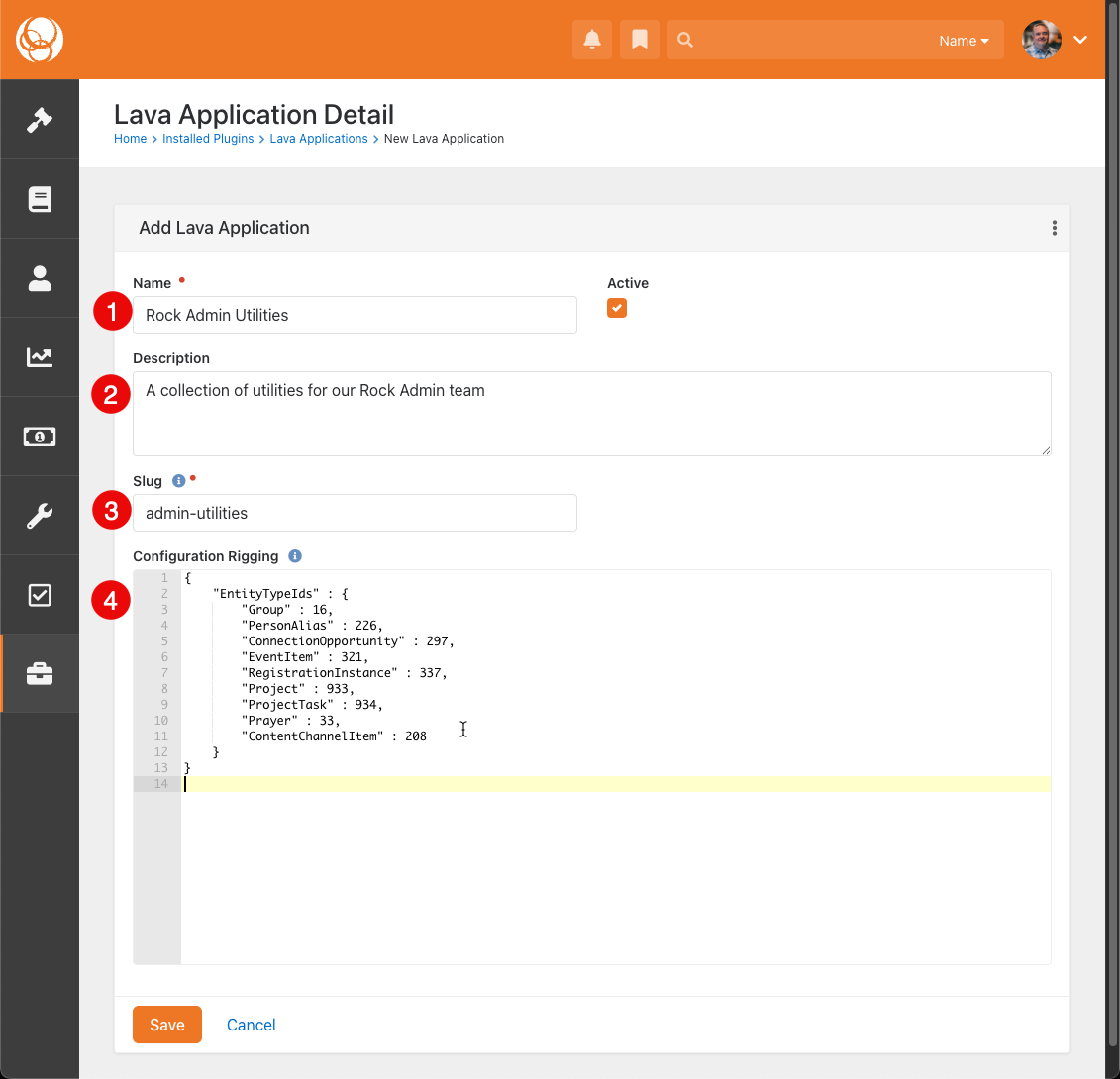Open the gavel sidebar menu
Image resolution: width=1120 pixels, height=1079 pixels.
(x=40, y=120)
